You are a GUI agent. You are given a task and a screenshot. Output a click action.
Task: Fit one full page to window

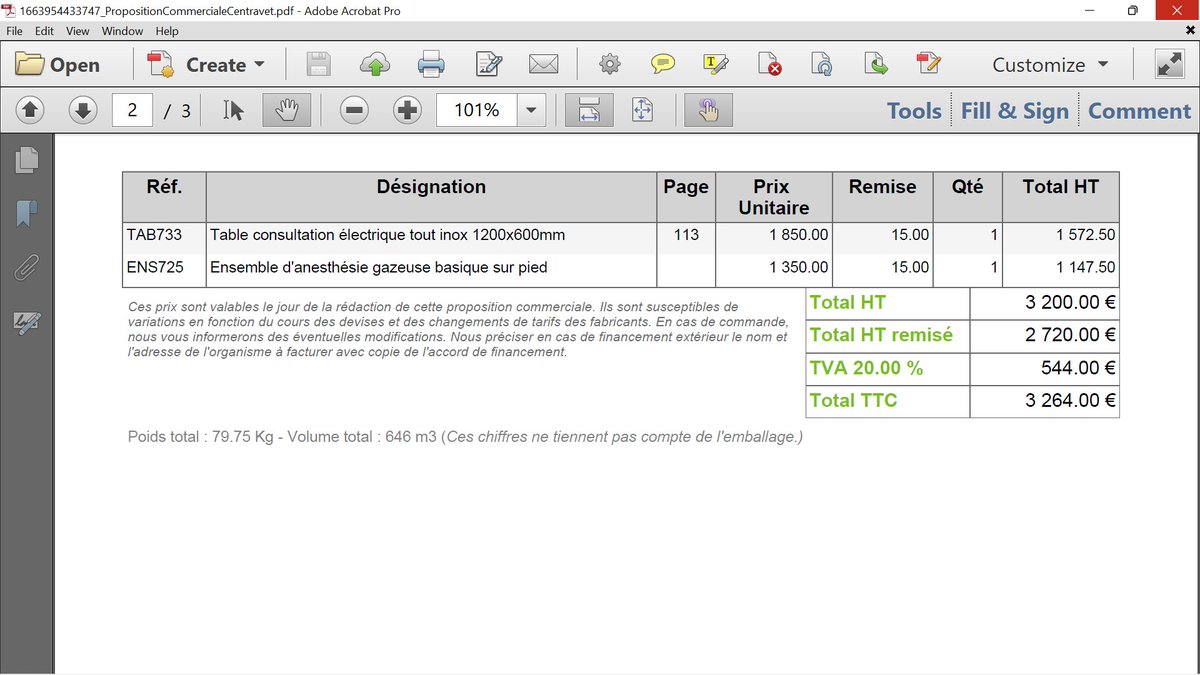pos(642,110)
